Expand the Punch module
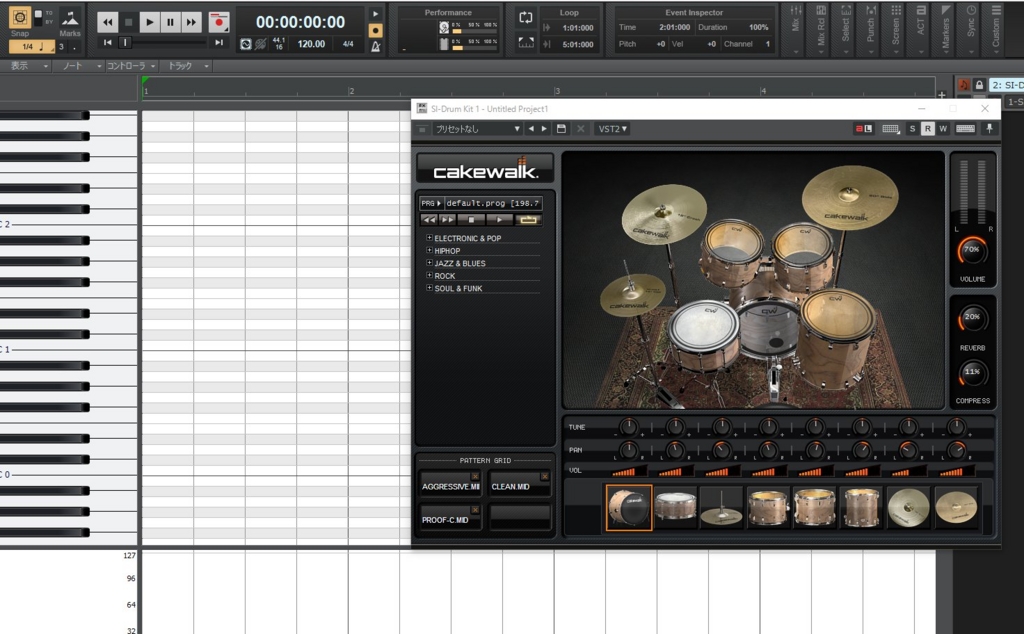This screenshot has height=634, width=1024. point(871,28)
